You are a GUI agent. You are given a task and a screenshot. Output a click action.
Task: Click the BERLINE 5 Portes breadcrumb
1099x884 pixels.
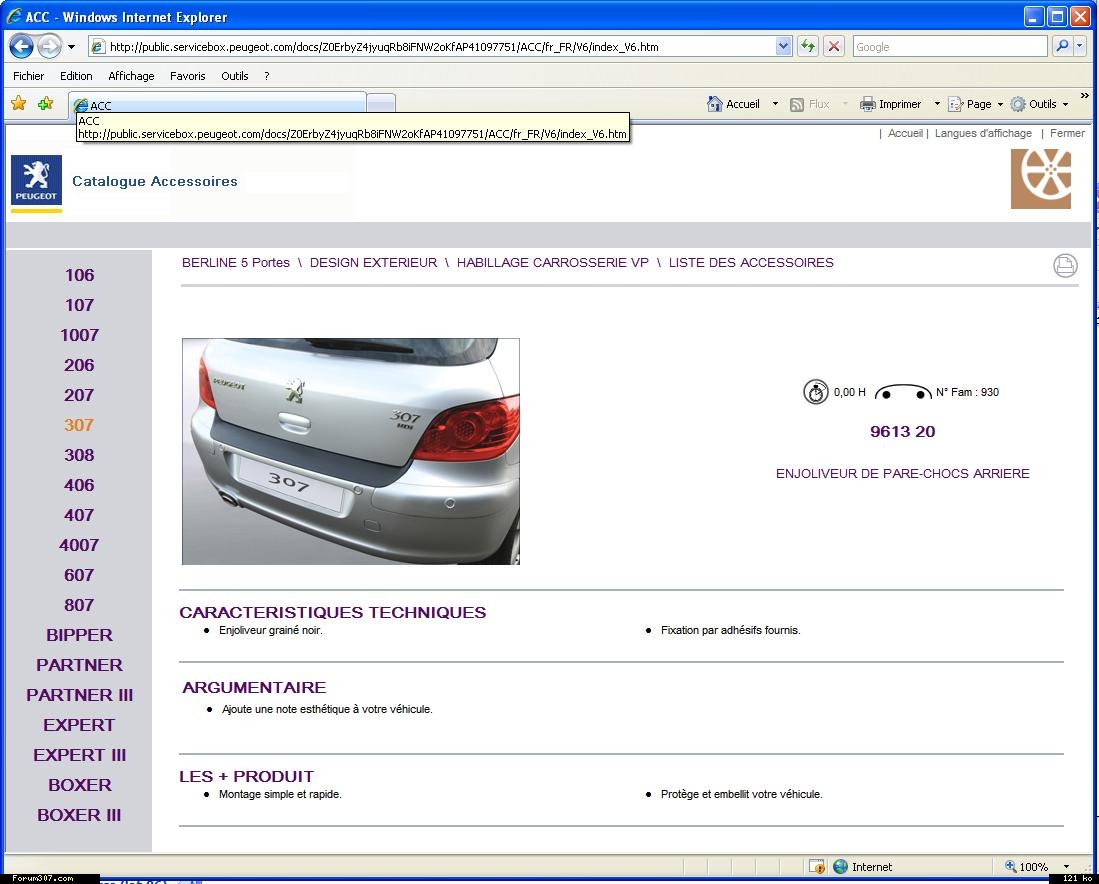pyautogui.click(x=236, y=263)
